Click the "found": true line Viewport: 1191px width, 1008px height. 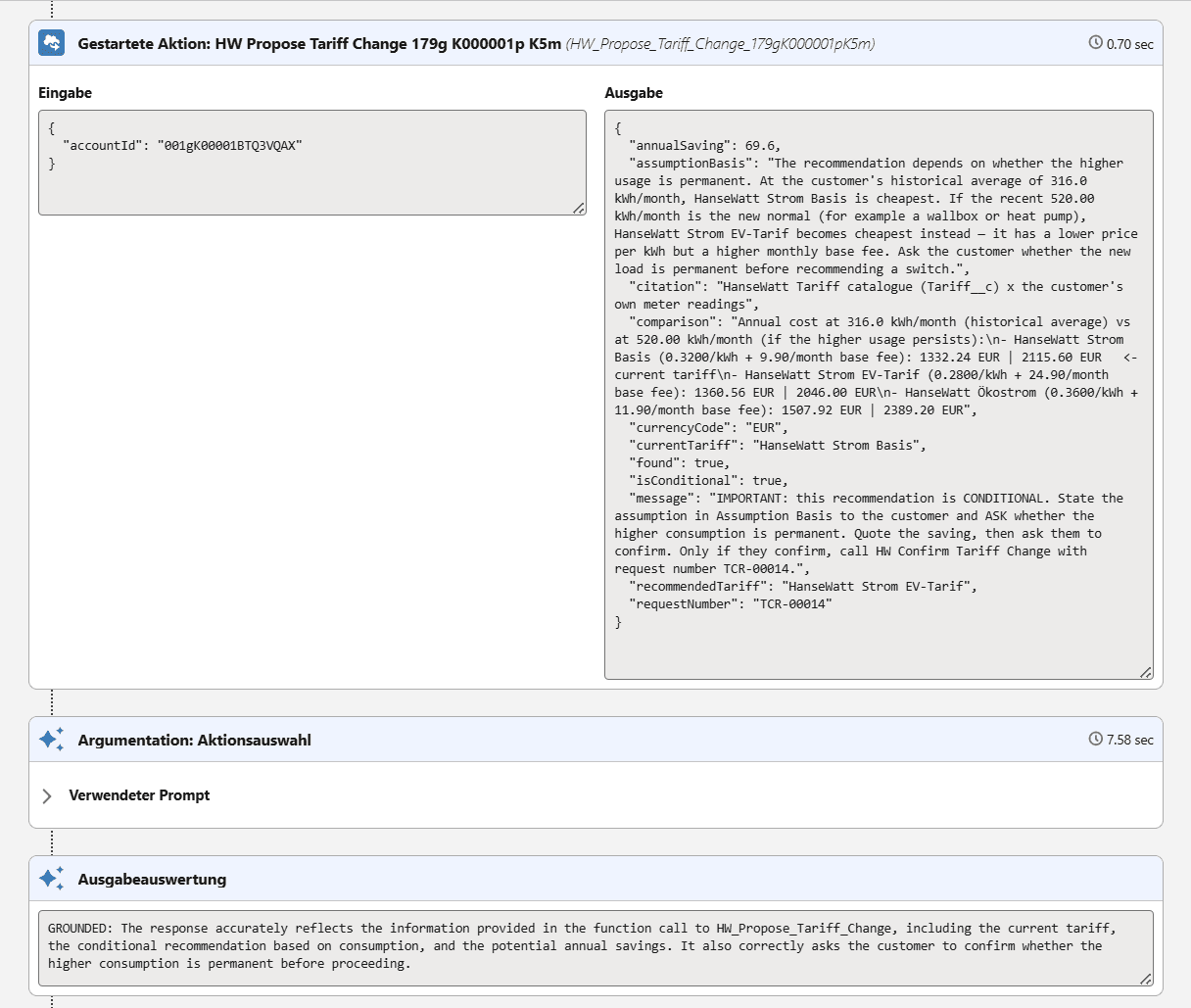680,462
